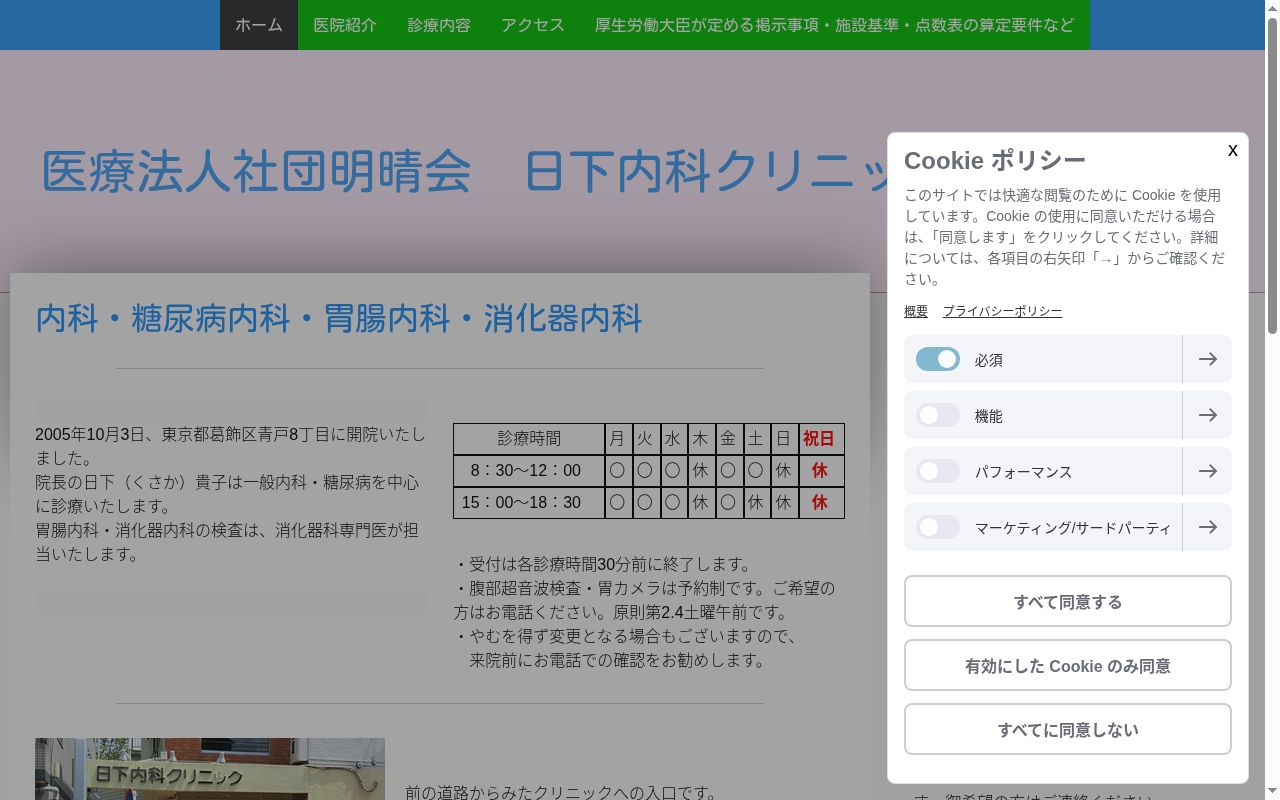Screen dimensions: 1280x800
Task: Expand details arrow for マーケティング/サードパーティ cookies
Action: (x=1207, y=527)
